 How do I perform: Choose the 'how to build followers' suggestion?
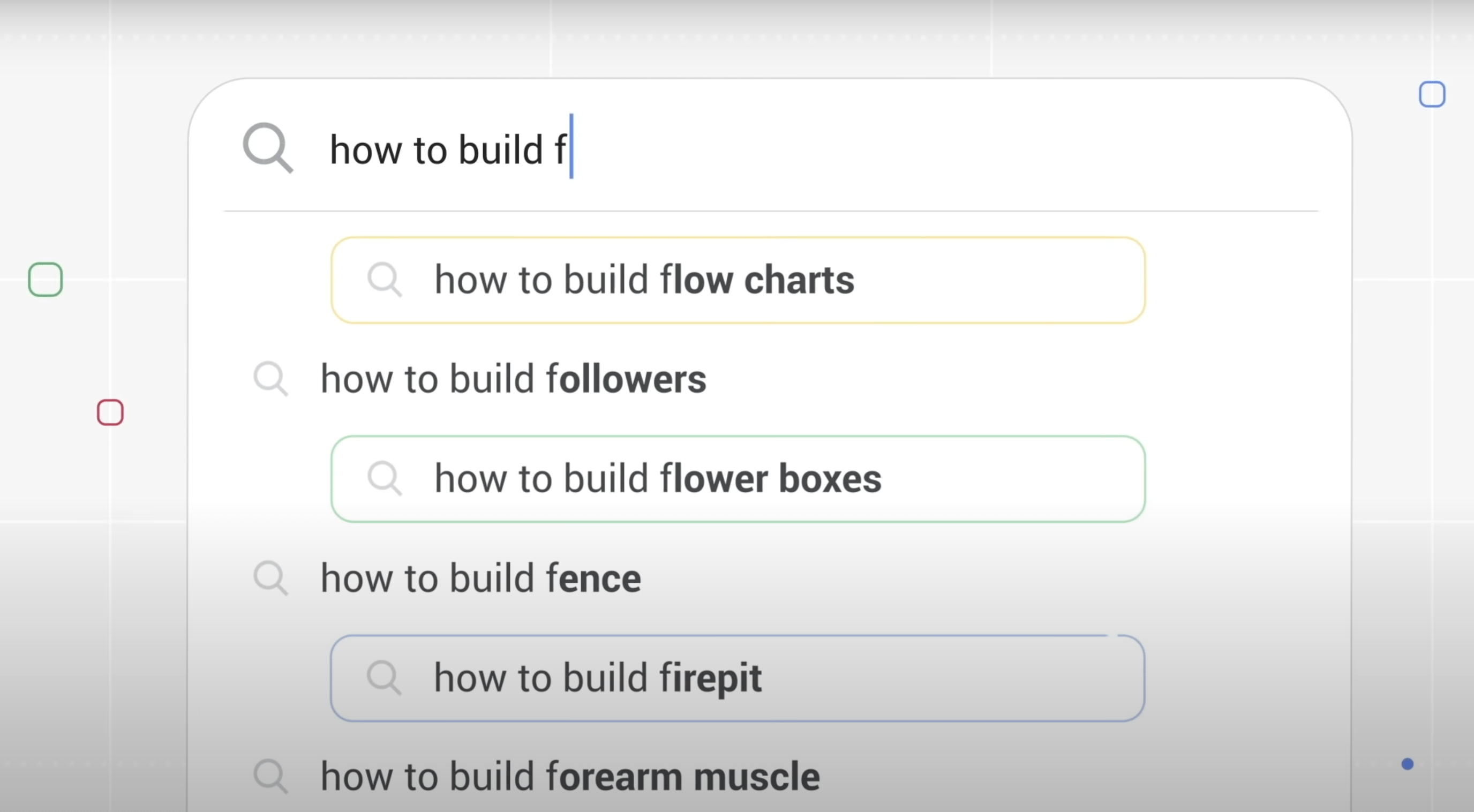(513, 379)
